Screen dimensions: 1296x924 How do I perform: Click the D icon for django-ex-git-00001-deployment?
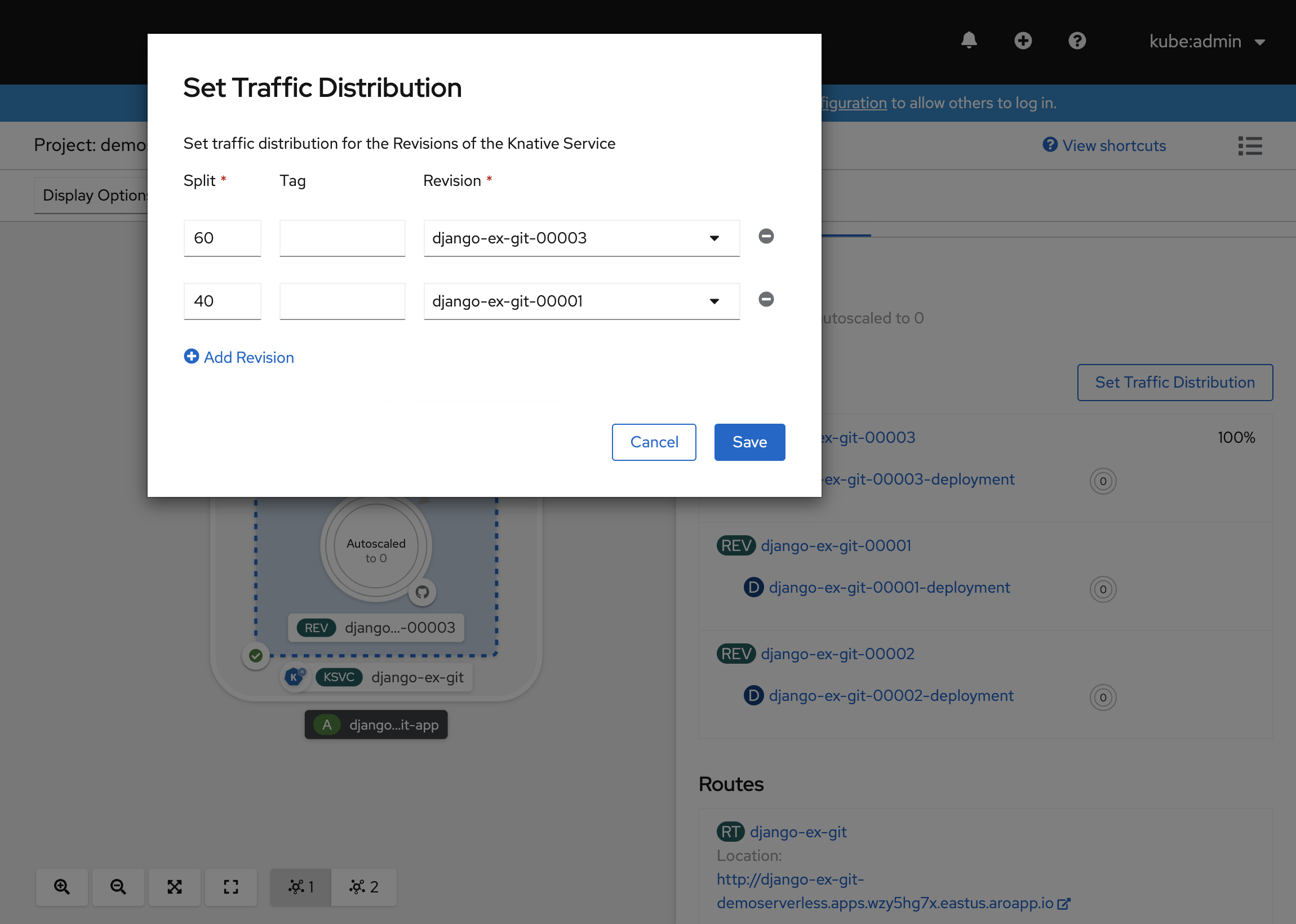[753, 588]
